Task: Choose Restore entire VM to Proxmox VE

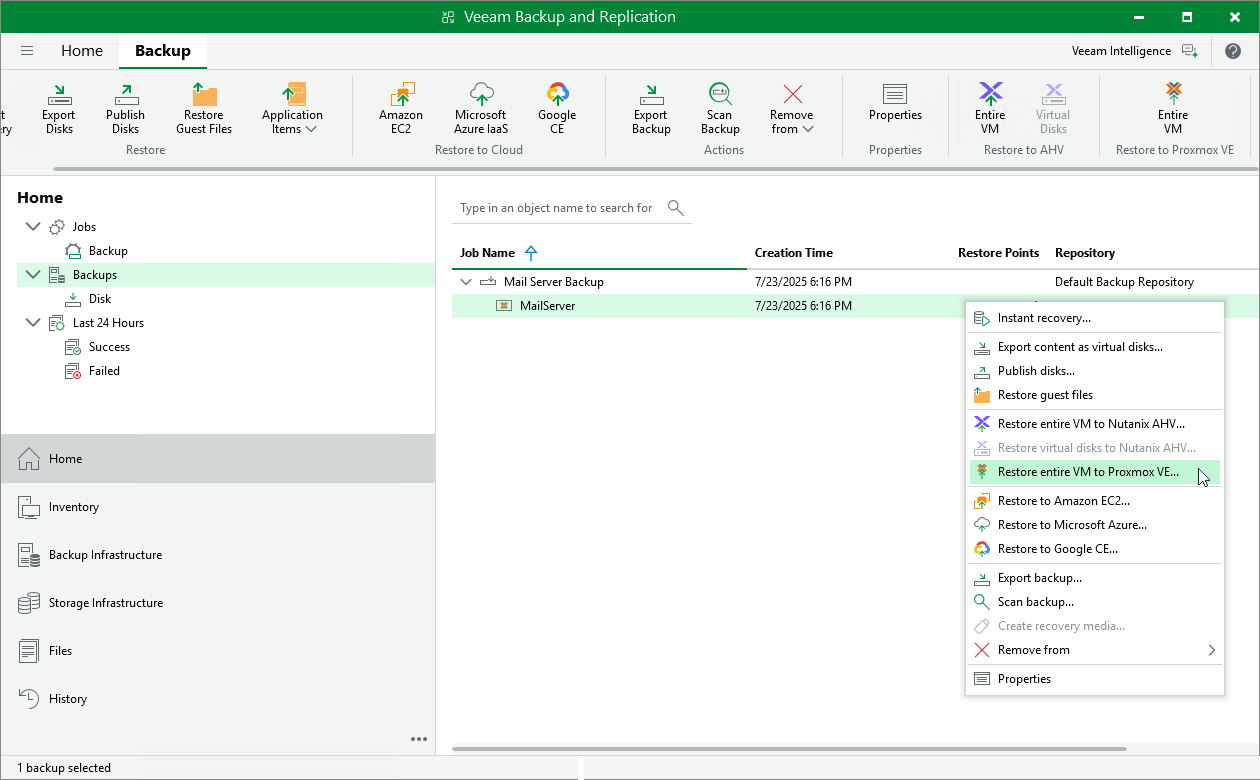Action: (1095, 472)
